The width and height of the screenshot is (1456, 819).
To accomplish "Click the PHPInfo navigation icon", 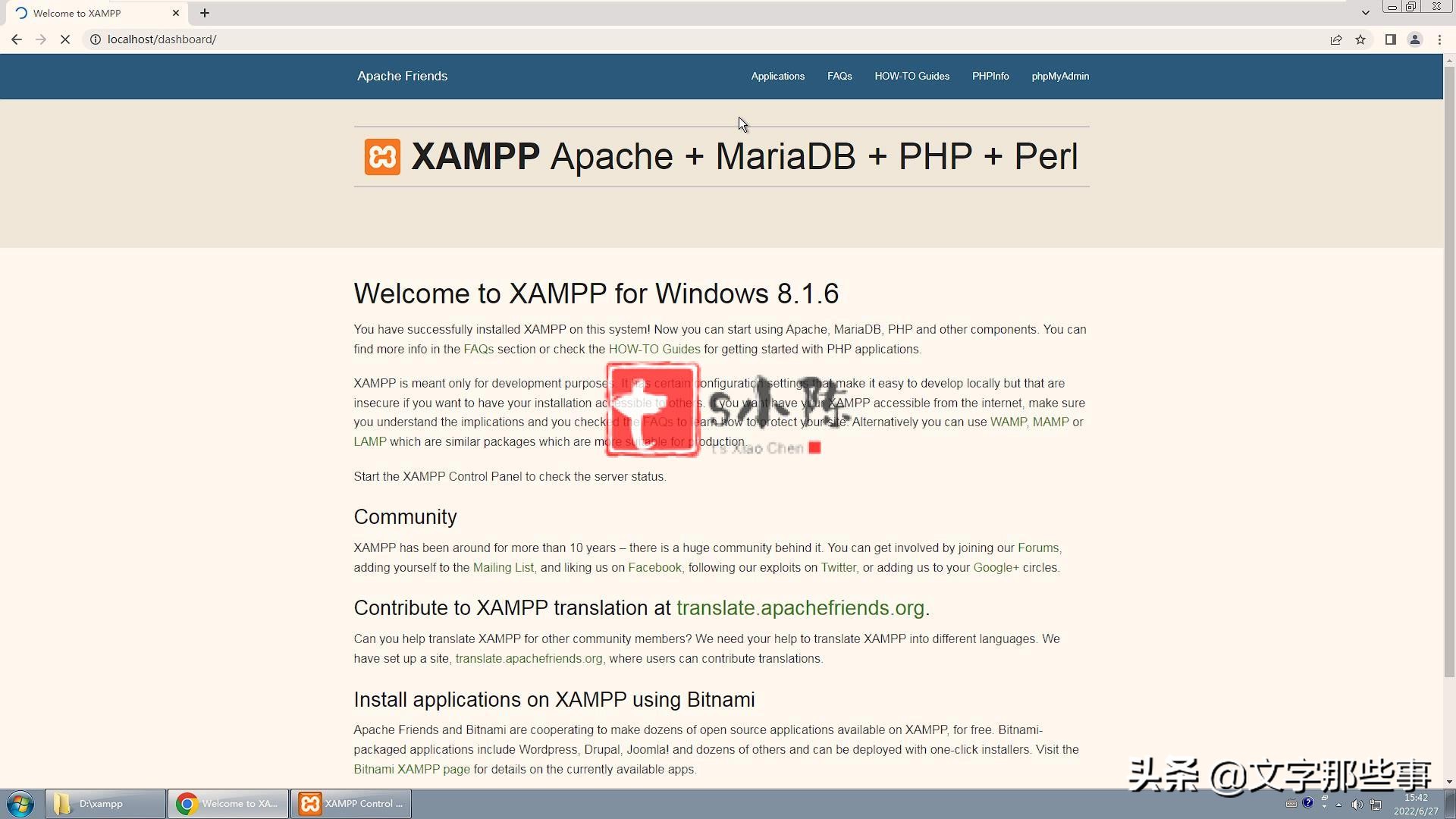I will point(990,76).
